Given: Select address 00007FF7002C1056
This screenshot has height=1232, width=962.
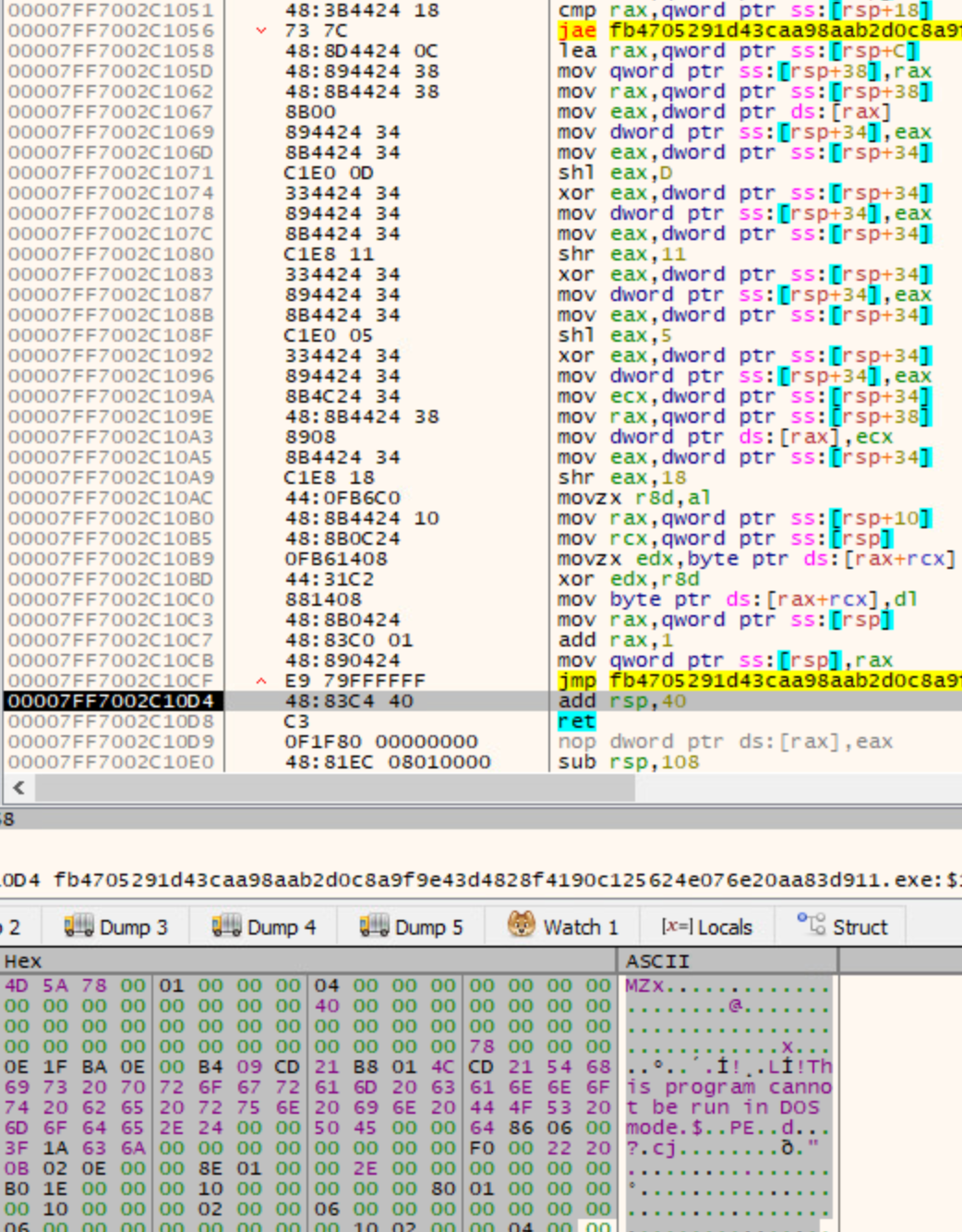Looking at the screenshot, I should [111, 30].
